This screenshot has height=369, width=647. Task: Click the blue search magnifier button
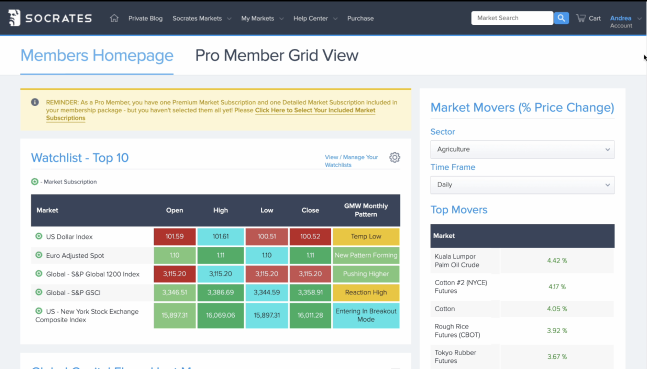tap(561, 18)
